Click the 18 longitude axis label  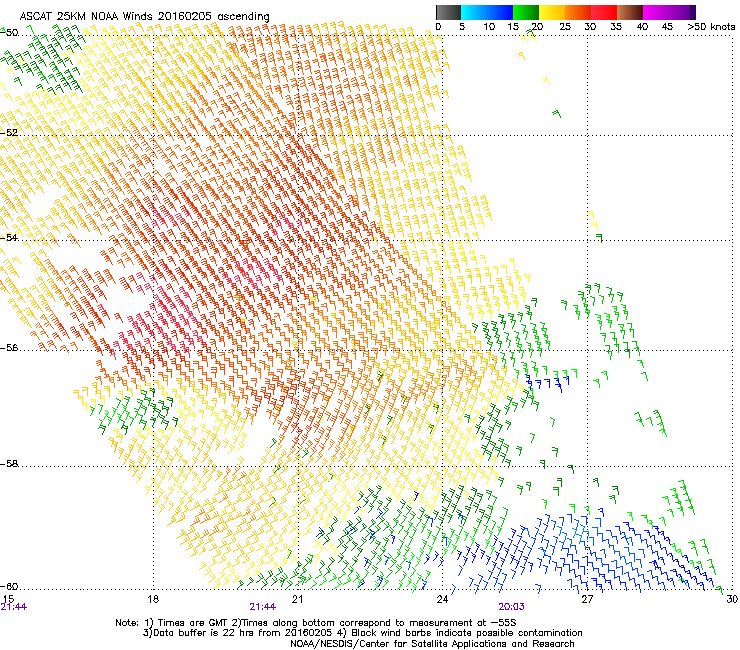point(152,599)
